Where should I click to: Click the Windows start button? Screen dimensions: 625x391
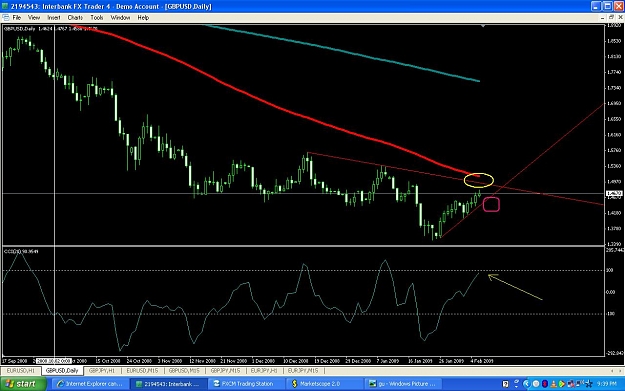[x=23, y=384]
